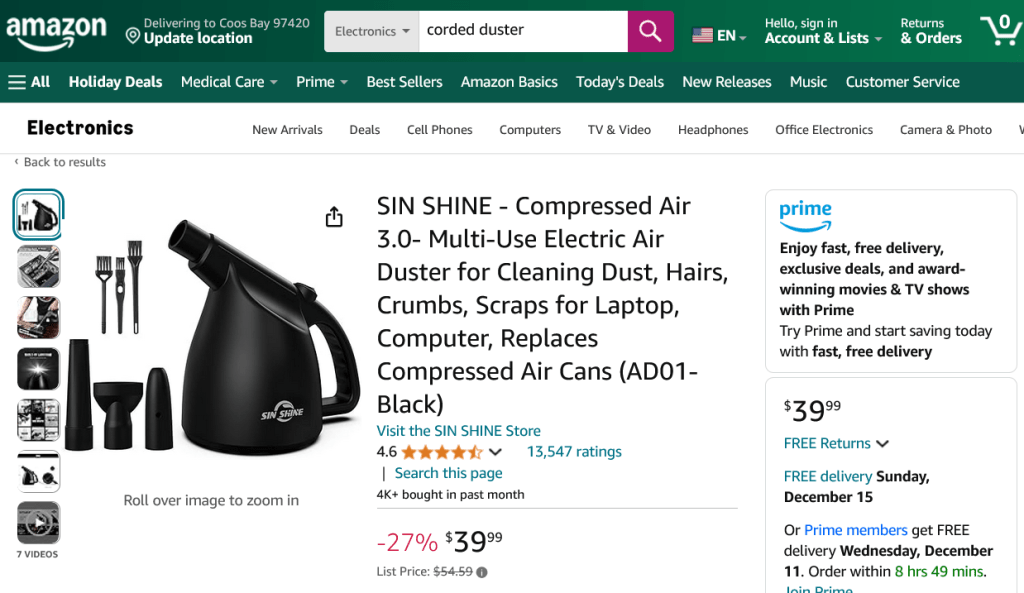Visit the SIN SHINE Store link
Viewport: 1024px width, 593px height.
tap(458, 430)
